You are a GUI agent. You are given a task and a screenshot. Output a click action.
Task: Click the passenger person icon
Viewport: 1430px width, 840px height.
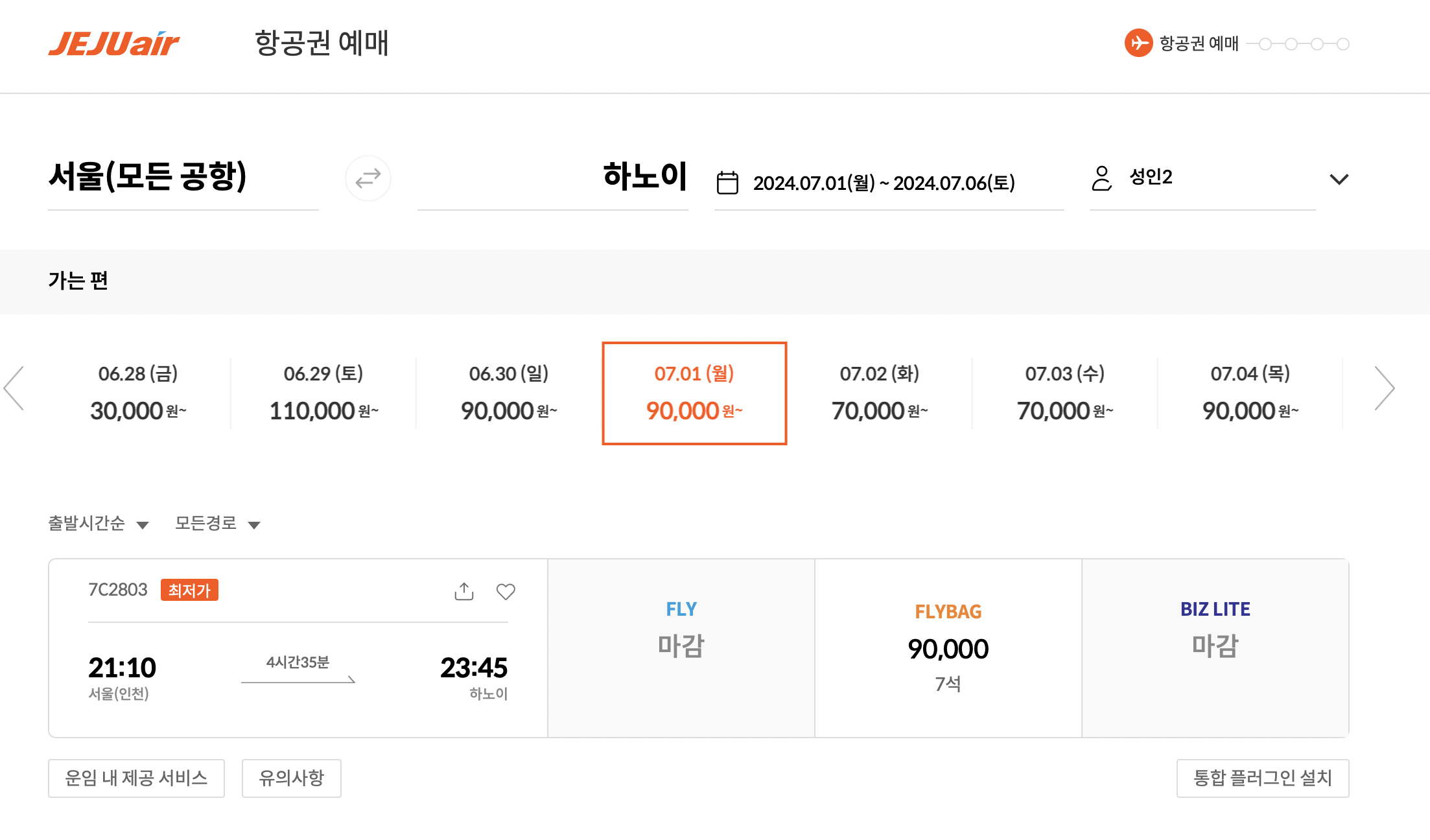[1101, 179]
